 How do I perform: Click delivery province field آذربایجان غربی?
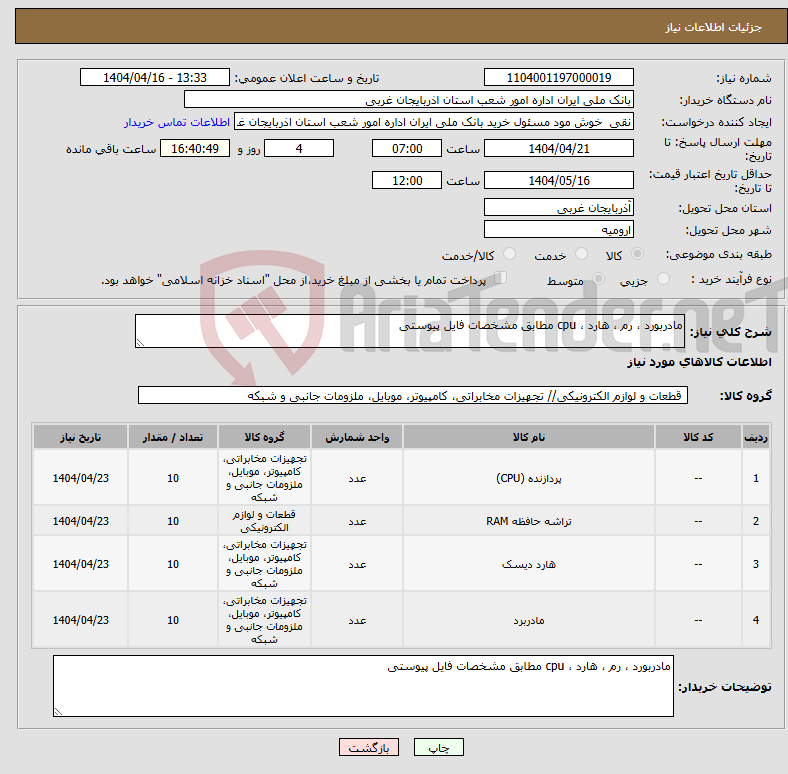pos(559,207)
